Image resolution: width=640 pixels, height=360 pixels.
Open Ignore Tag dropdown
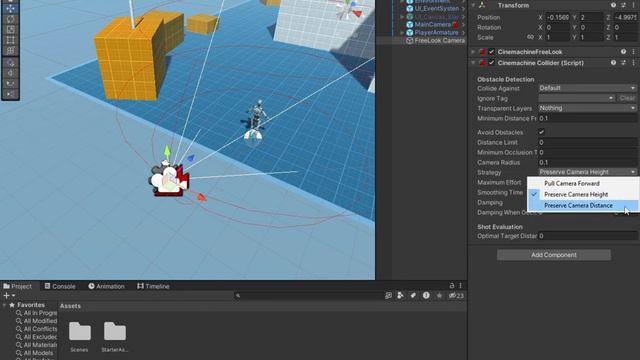[x=576, y=98]
